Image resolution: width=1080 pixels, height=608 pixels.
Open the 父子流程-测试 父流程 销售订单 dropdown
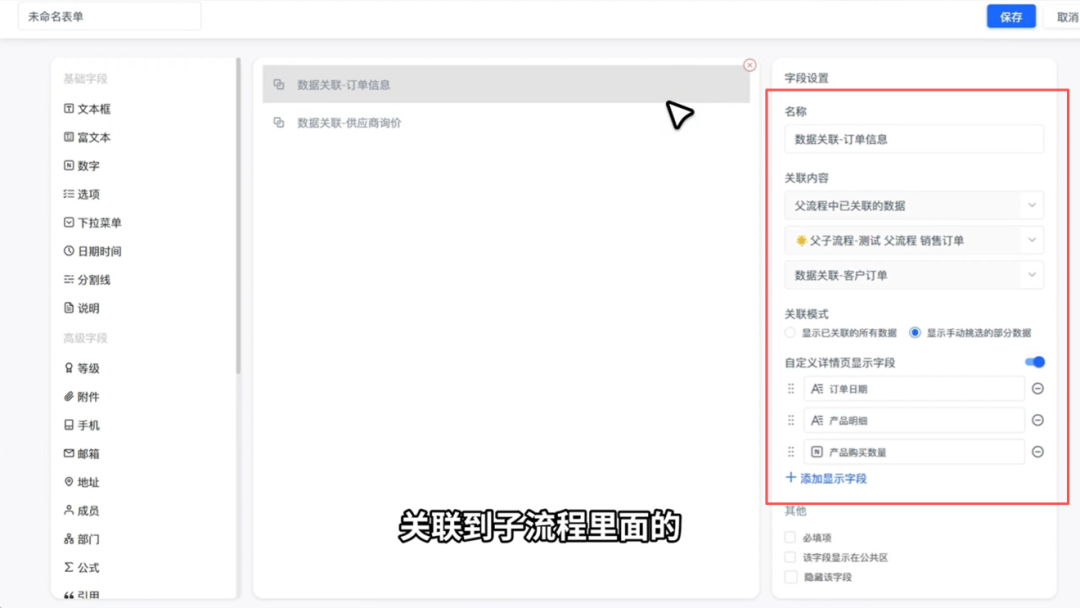coord(914,240)
